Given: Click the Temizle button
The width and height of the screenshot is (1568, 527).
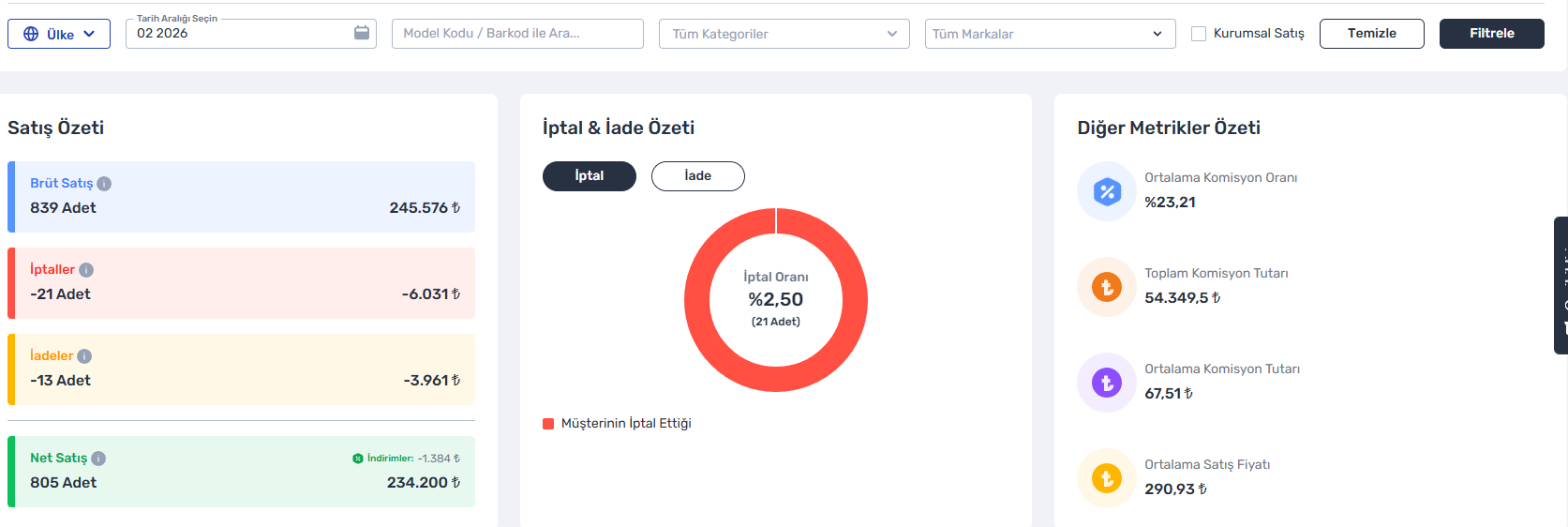Looking at the screenshot, I should 1371,34.
